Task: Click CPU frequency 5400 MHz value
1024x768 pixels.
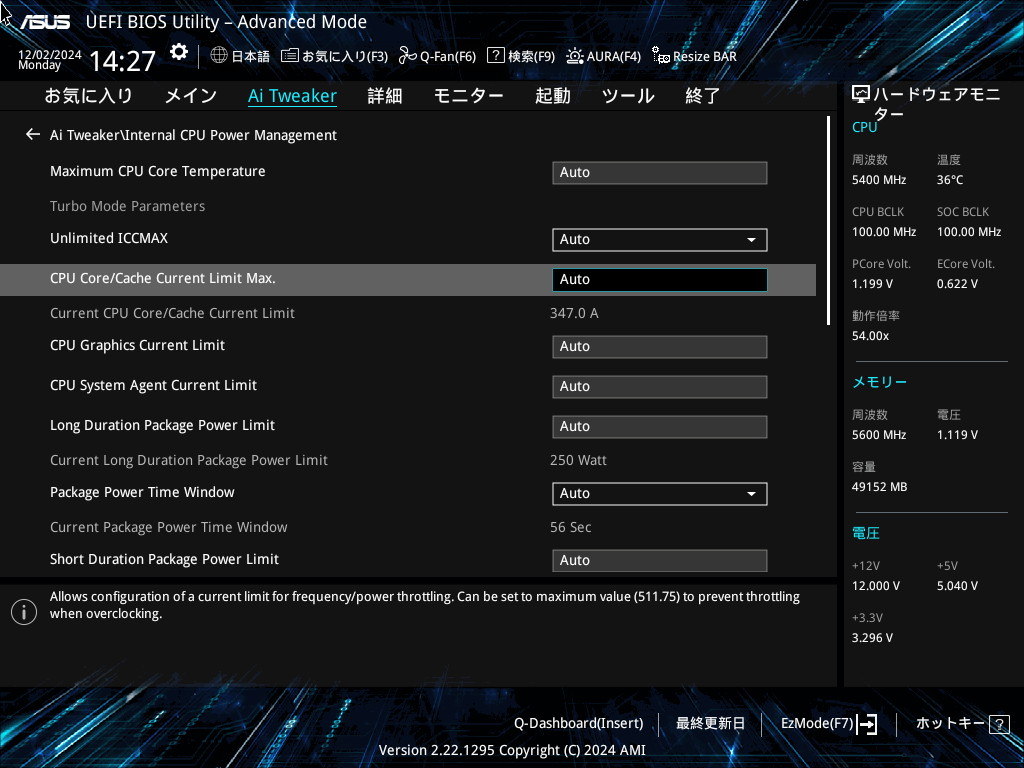Action: (879, 180)
